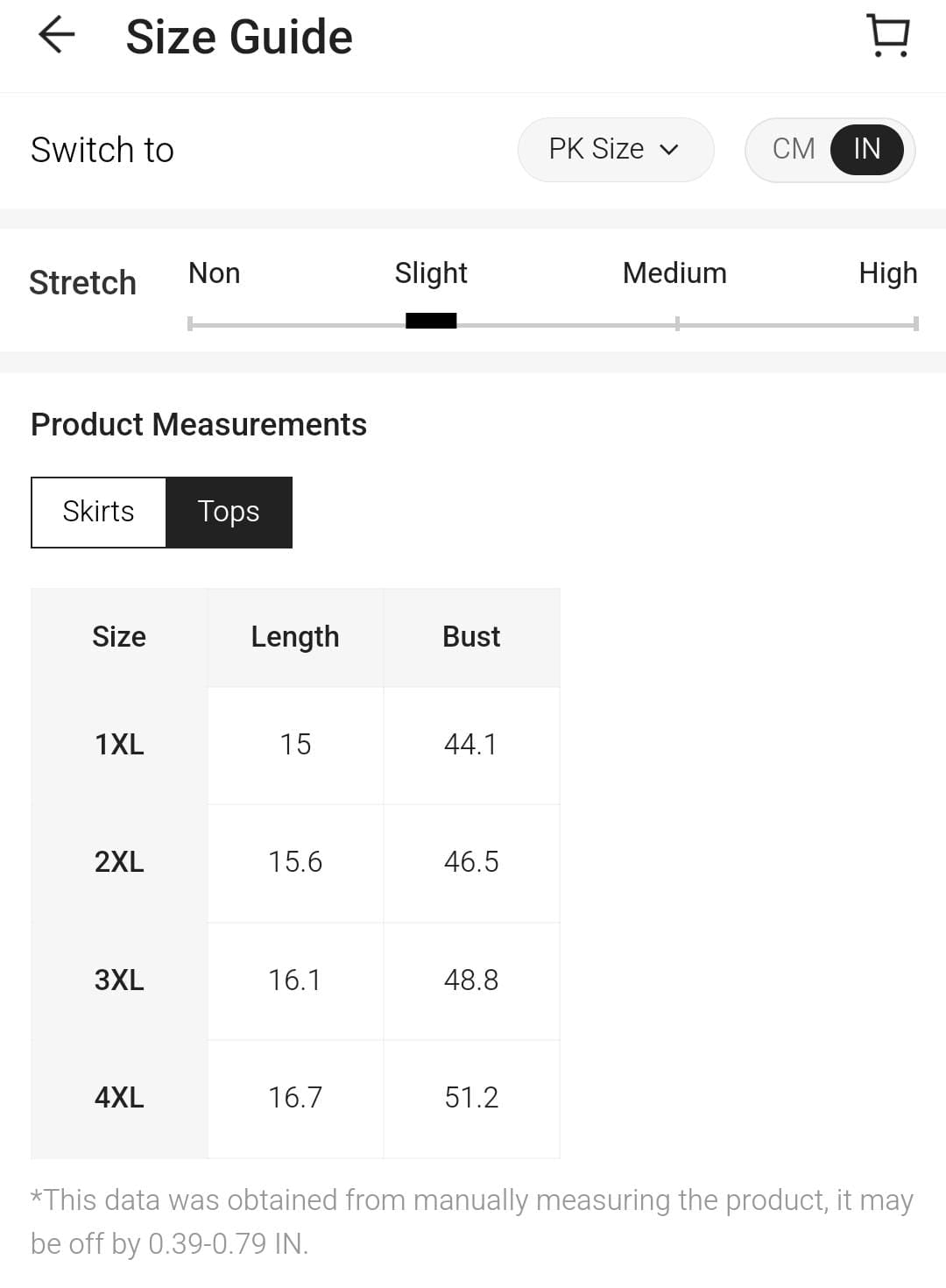946x1288 pixels.
Task: Switch units to CM
Action: [x=794, y=149]
